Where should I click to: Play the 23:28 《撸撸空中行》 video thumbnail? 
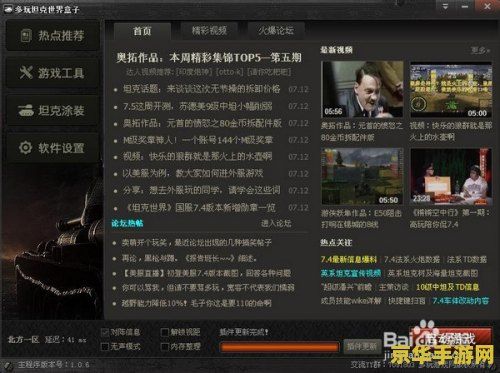pyautogui.click(x=451, y=176)
